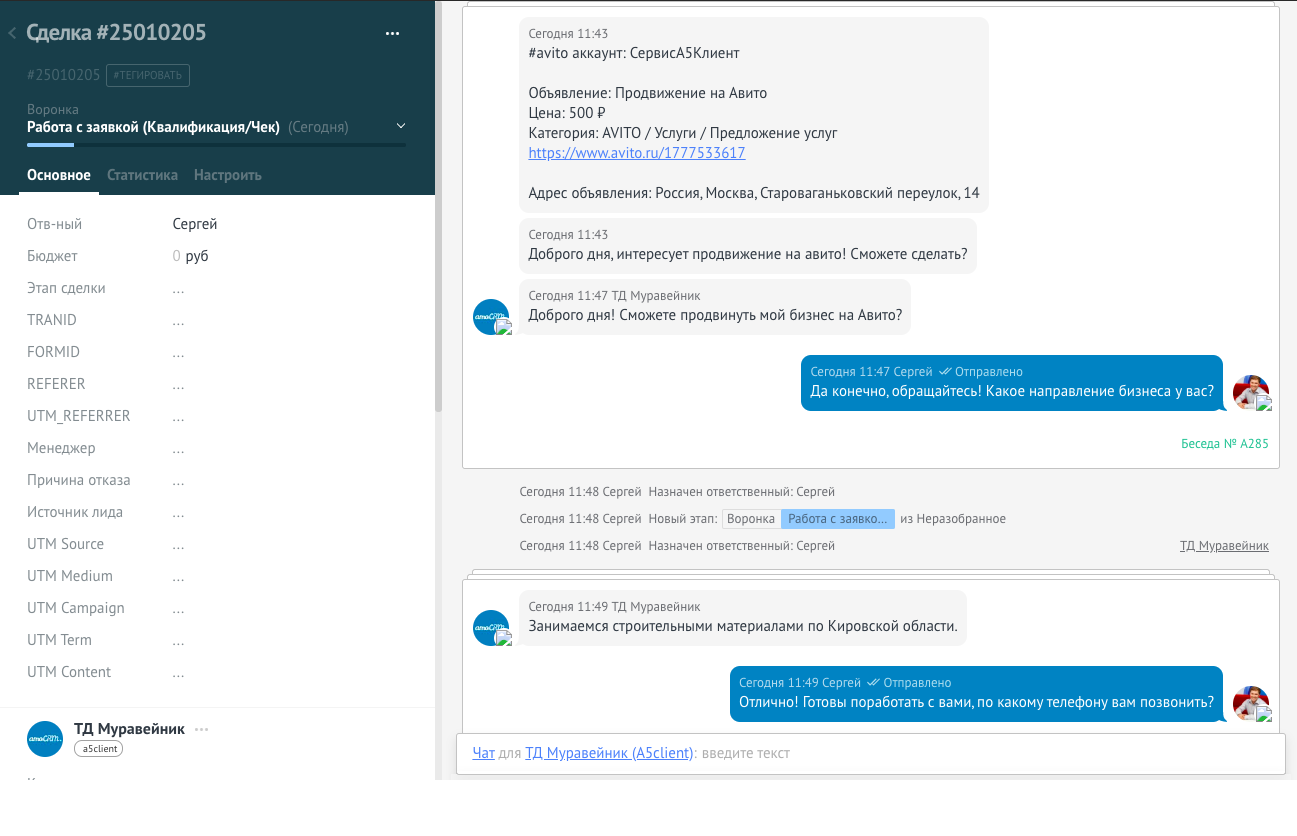The height and width of the screenshot is (836, 1297).
Task: Click the a5client tag badge
Action: (x=98, y=748)
